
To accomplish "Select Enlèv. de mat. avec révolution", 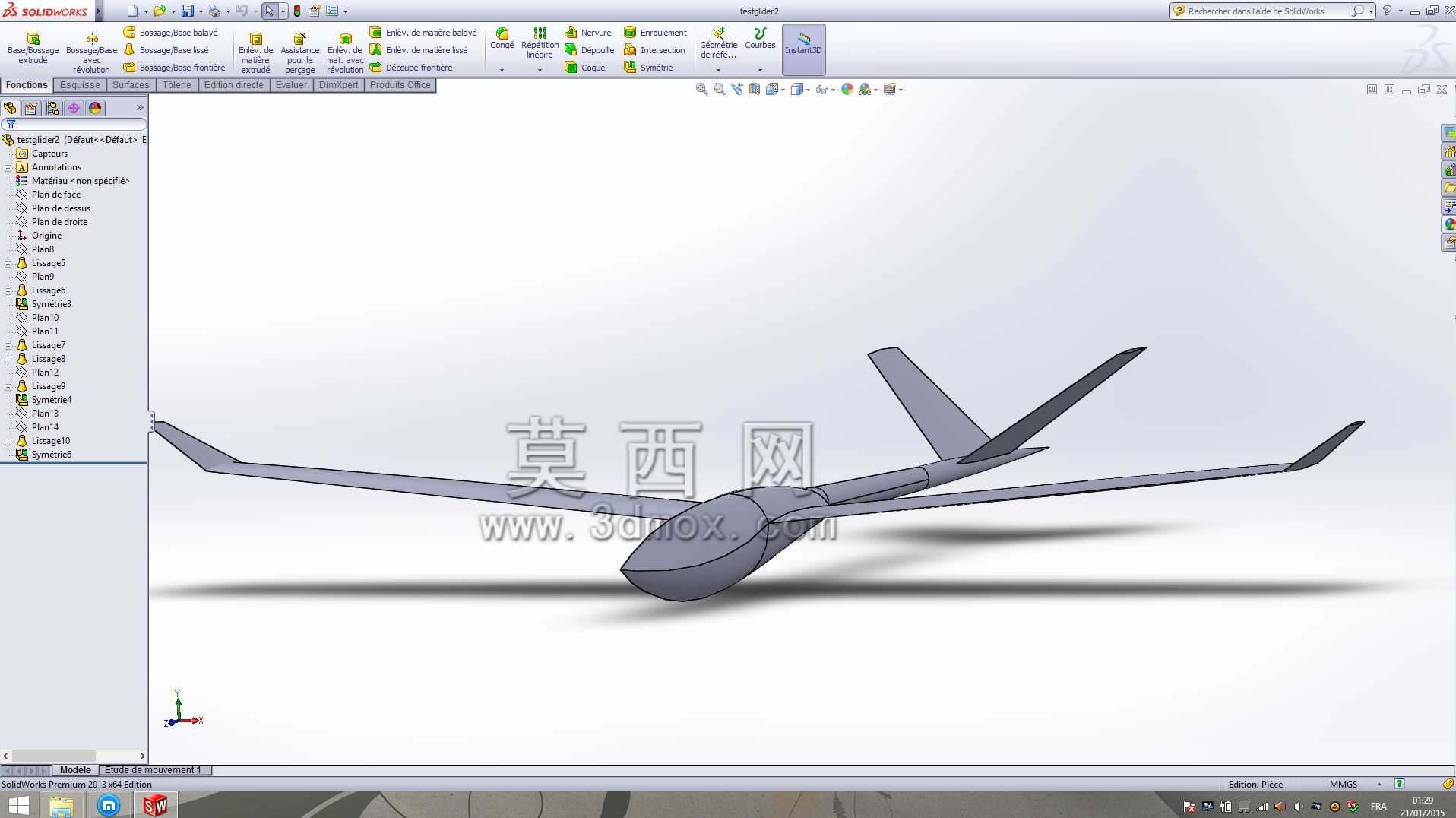I will click(345, 53).
